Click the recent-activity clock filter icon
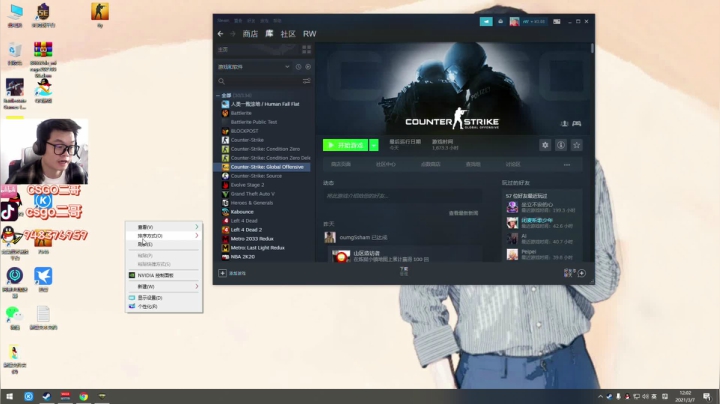The image size is (720, 404). [x=298, y=67]
